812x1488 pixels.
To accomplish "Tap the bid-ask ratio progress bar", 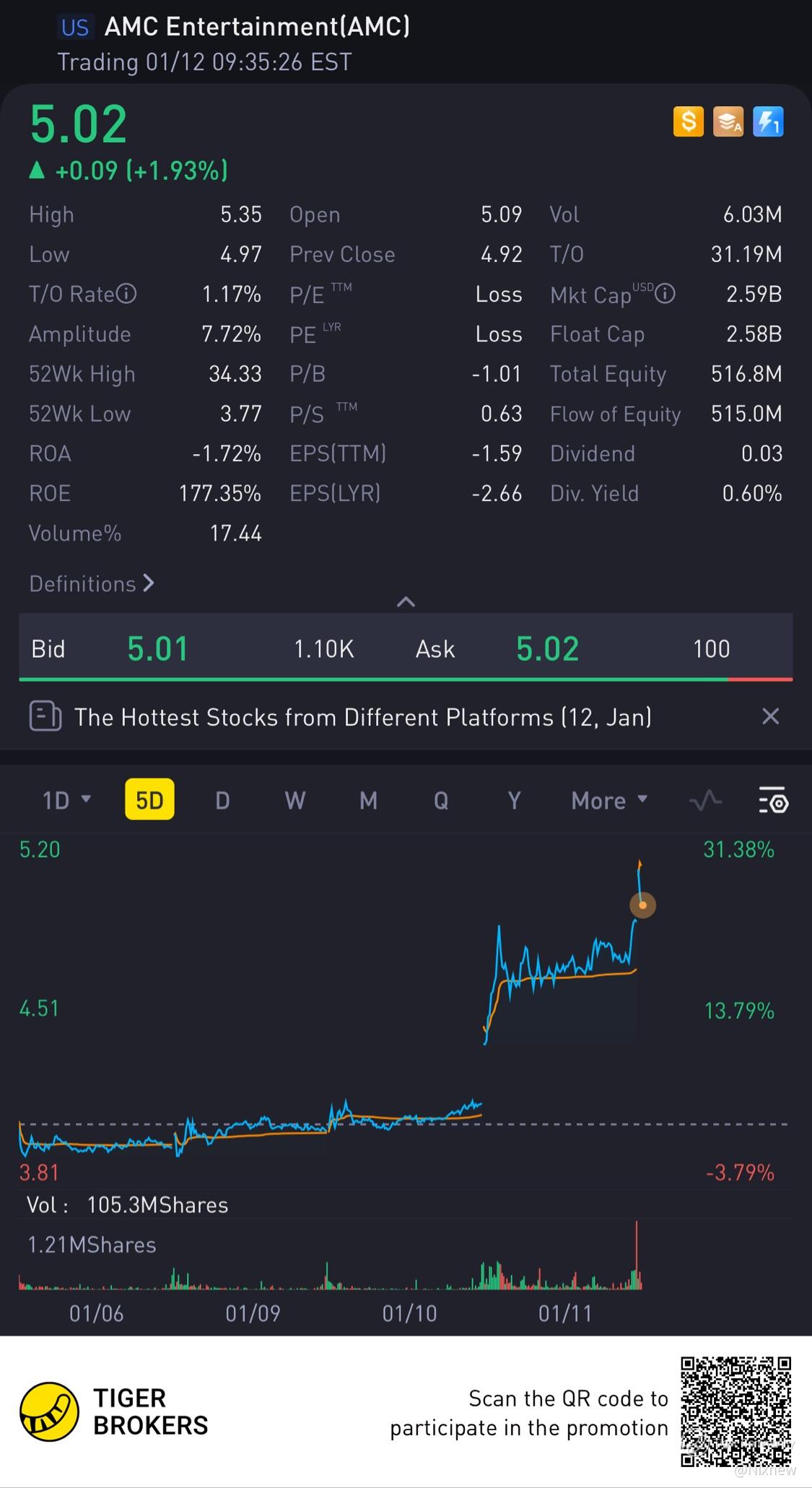I will (406, 679).
